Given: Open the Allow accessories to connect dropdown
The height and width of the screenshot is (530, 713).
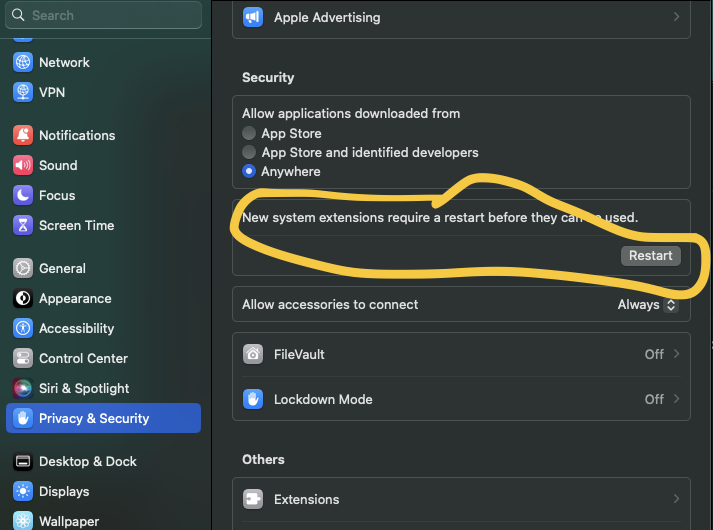Looking at the screenshot, I should (648, 305).
